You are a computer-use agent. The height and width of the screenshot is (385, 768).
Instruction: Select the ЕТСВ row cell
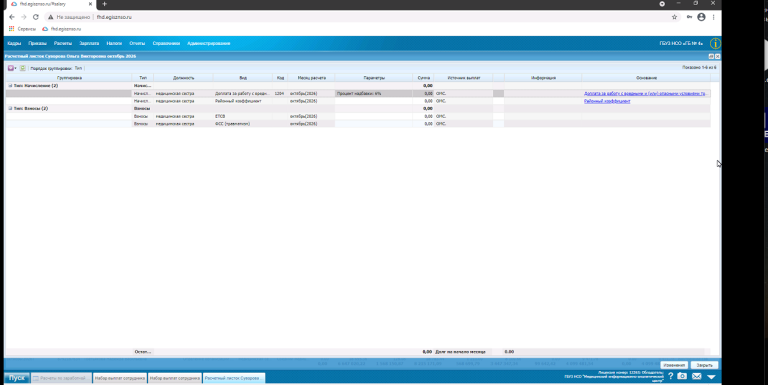point(243,117)
